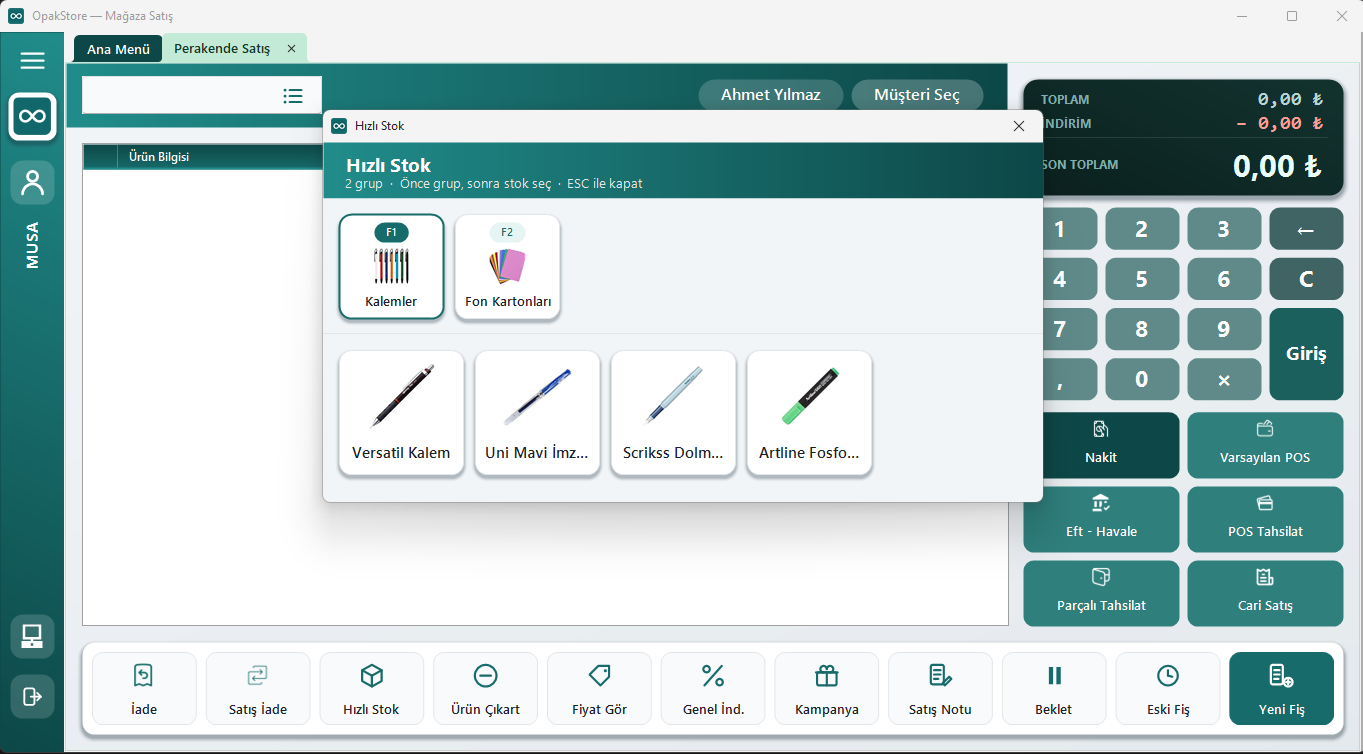This screenshot has width=1363, height=754.
Task: Click the numpad Giriş enter key
Action: (1306, 354)
